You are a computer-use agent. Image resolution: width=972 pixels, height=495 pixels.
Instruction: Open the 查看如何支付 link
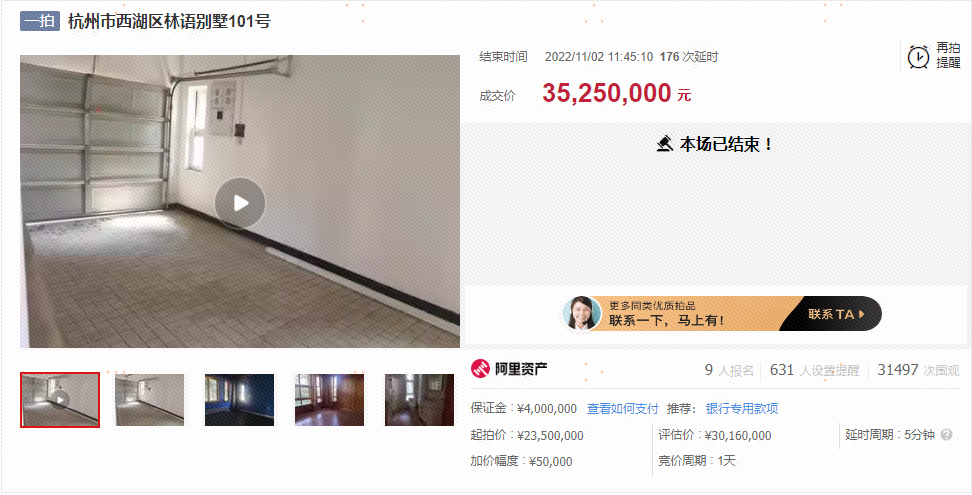click(622, 409)
